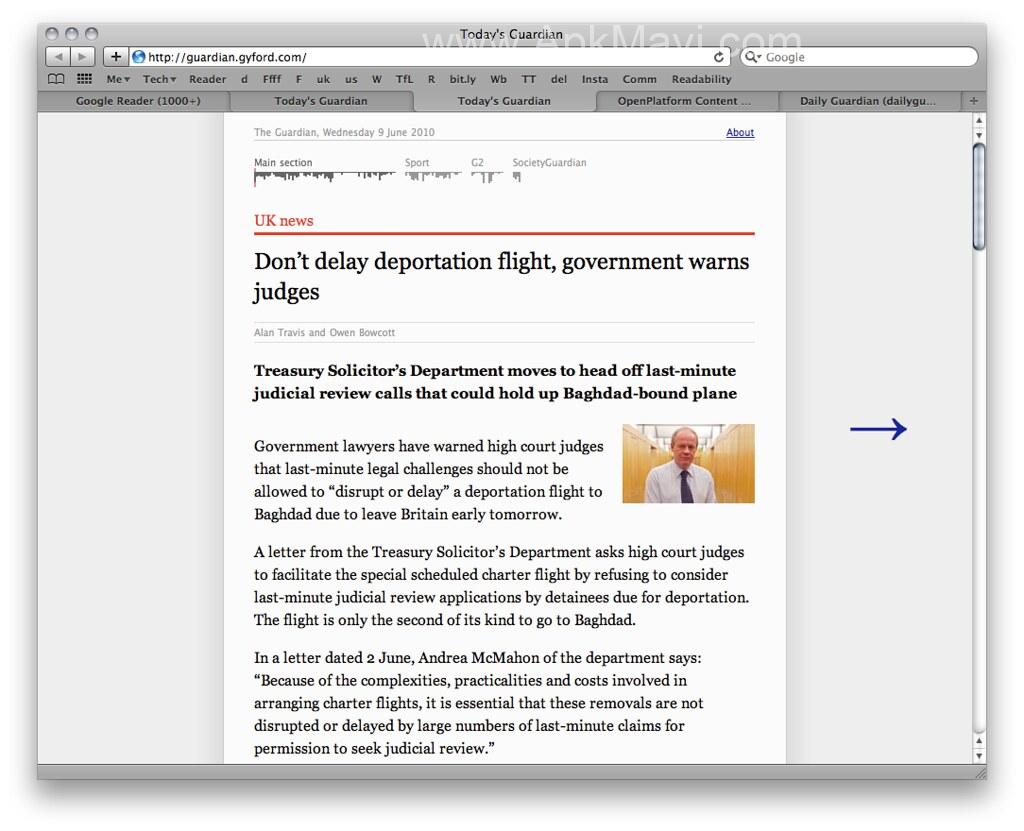Show Top Sites grid icon
The width and height of the screenshot is (1024, 831).
[x=85, y=79]
